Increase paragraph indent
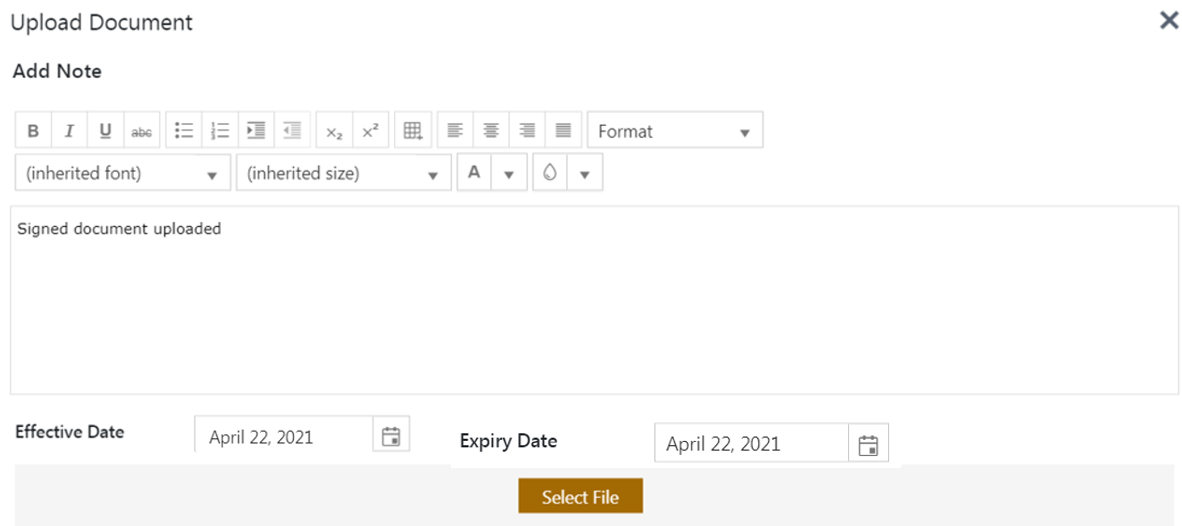1182x526 pixels. coord(256,131)
